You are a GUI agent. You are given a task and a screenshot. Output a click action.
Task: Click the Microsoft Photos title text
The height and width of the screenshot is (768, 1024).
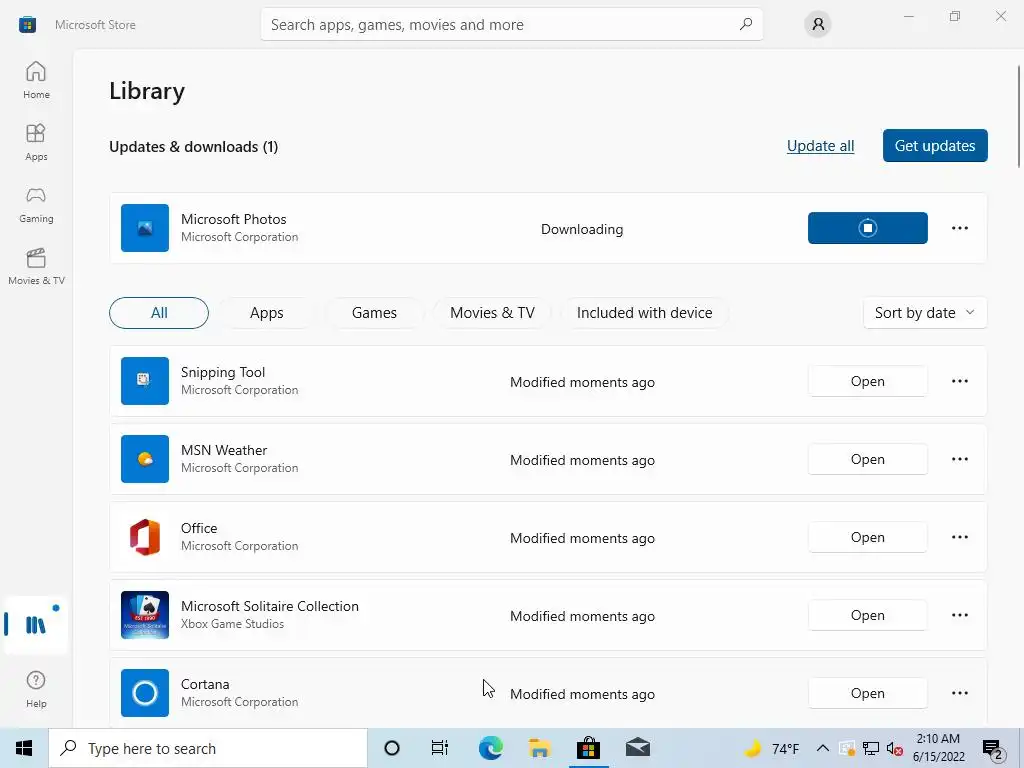pos(234,219)
